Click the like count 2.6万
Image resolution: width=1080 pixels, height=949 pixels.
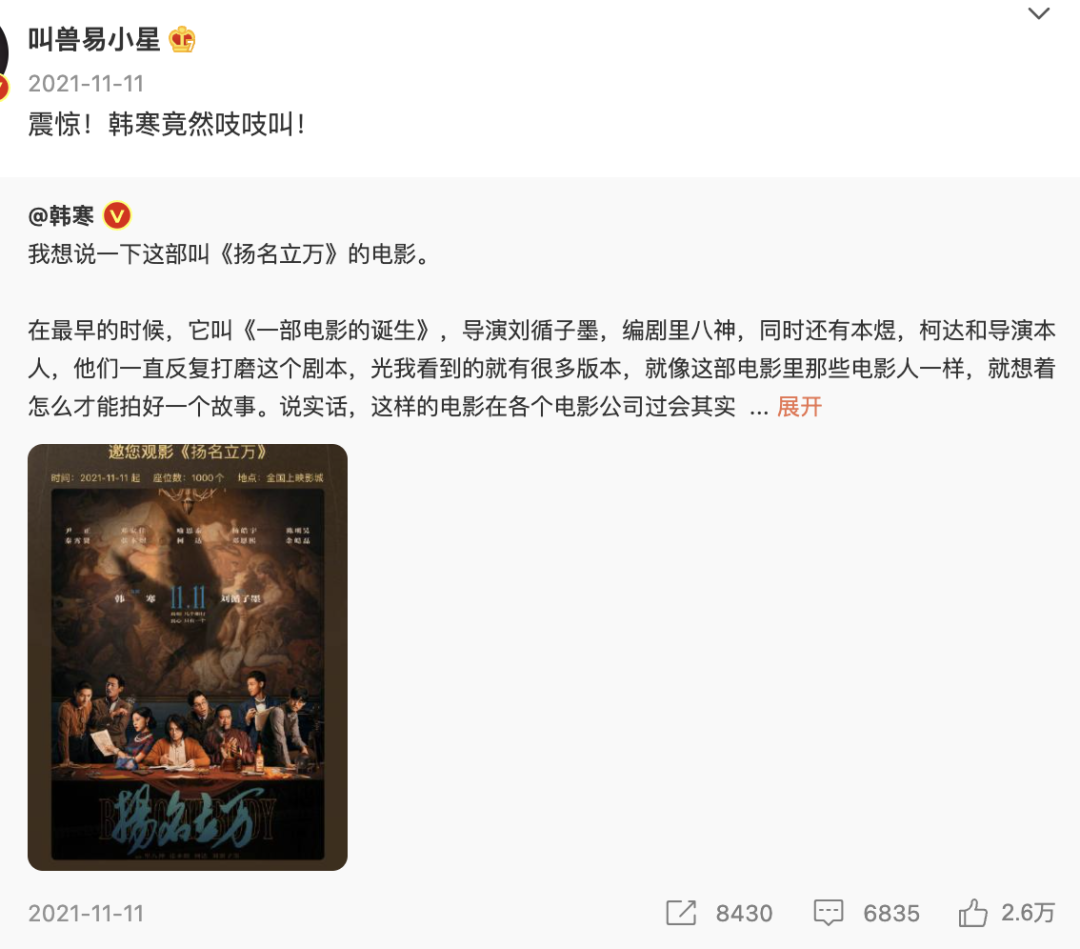[1028, 912]
